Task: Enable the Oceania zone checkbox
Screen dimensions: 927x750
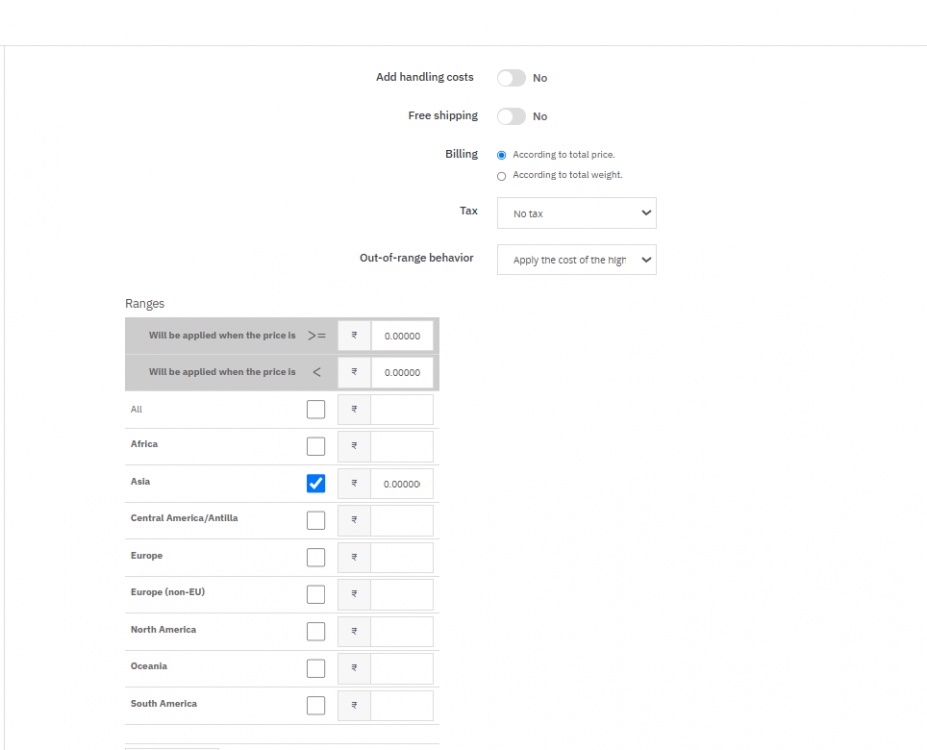Action: (316, 668)
